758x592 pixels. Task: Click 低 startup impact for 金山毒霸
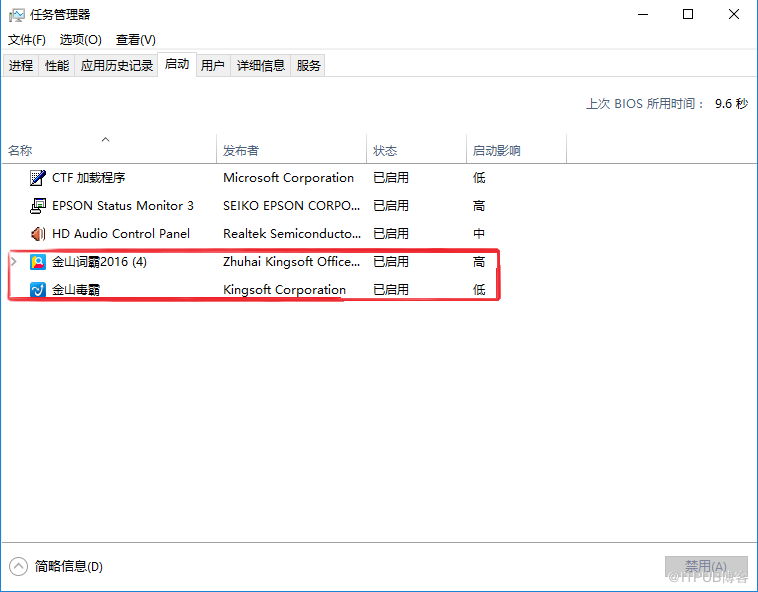[479, 290]
